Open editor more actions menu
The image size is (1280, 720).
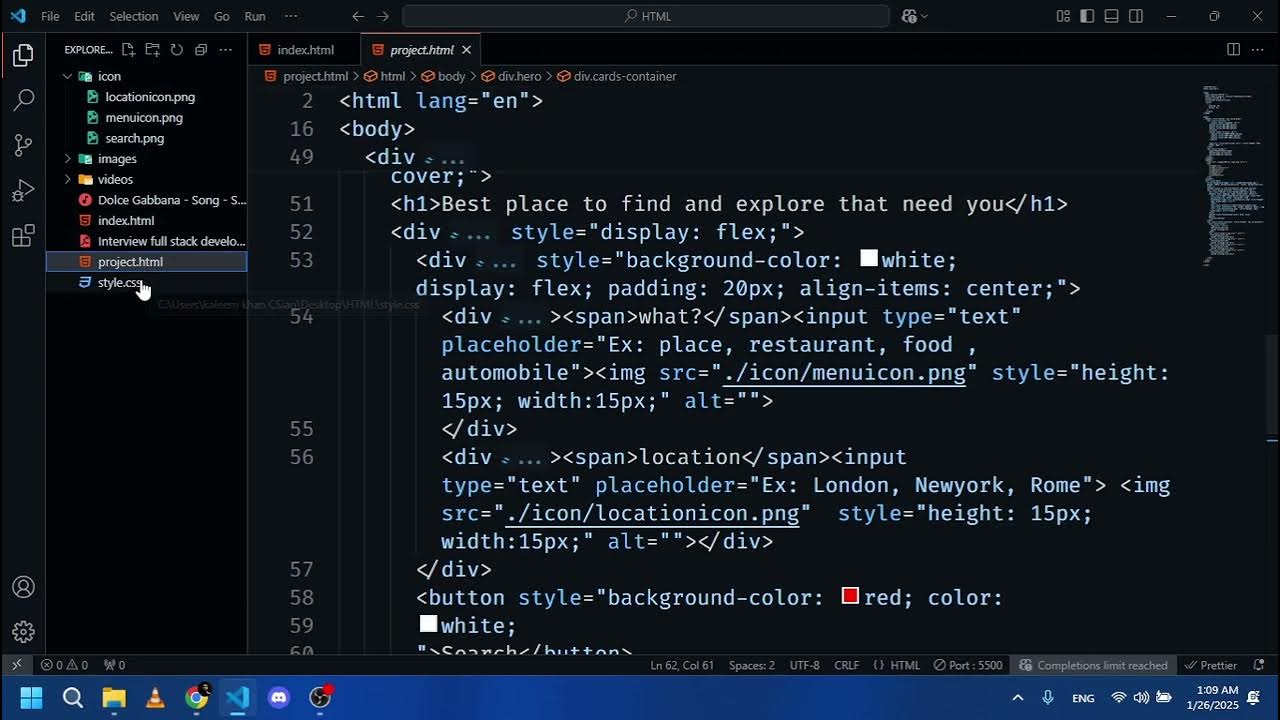[1258, 49]
